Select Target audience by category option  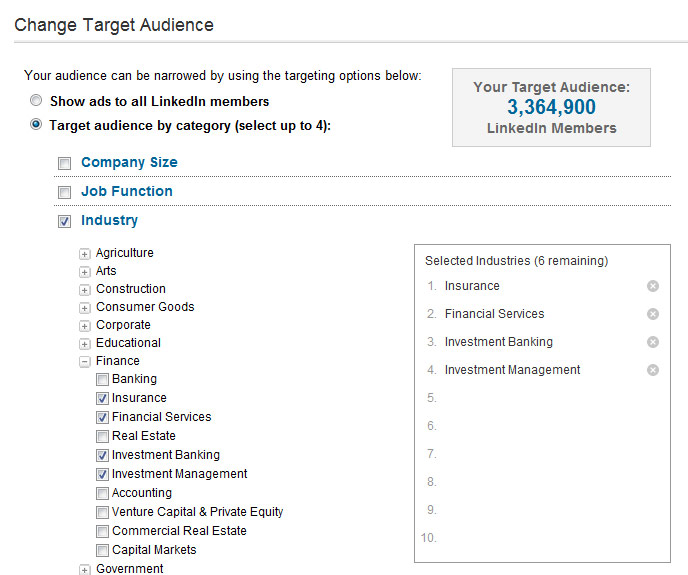coord(36,125)
